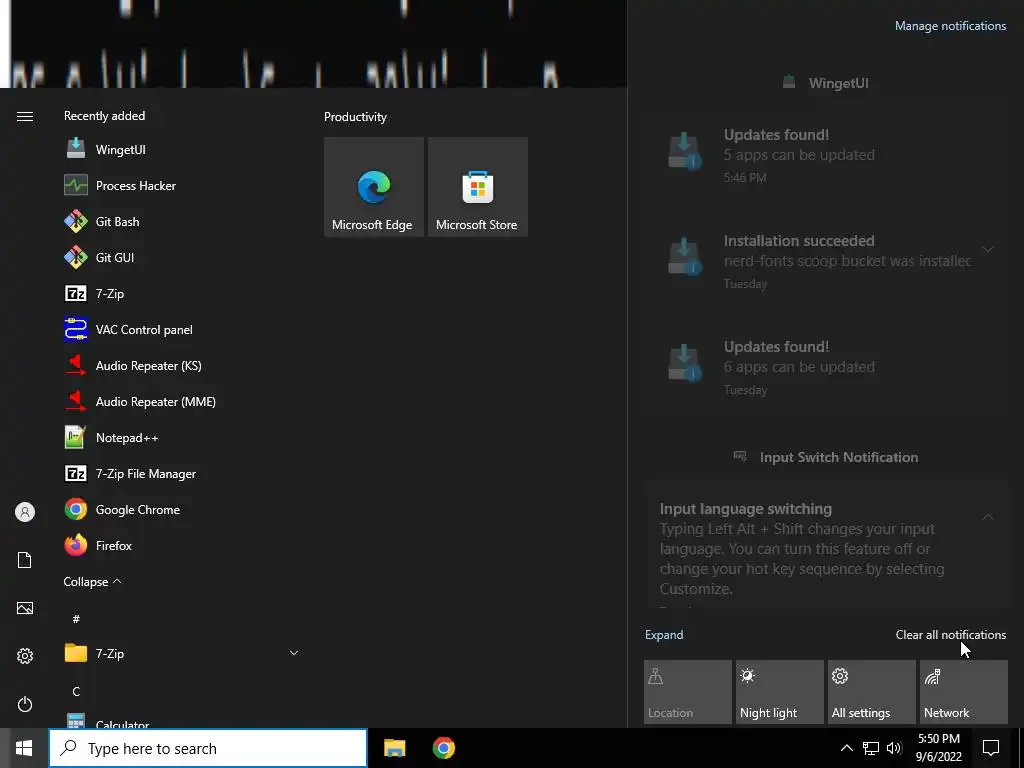Click the Windows Start button
The width and height of the screenshot is (1024, 768).
pyautogui.click(x=24, y=748)
